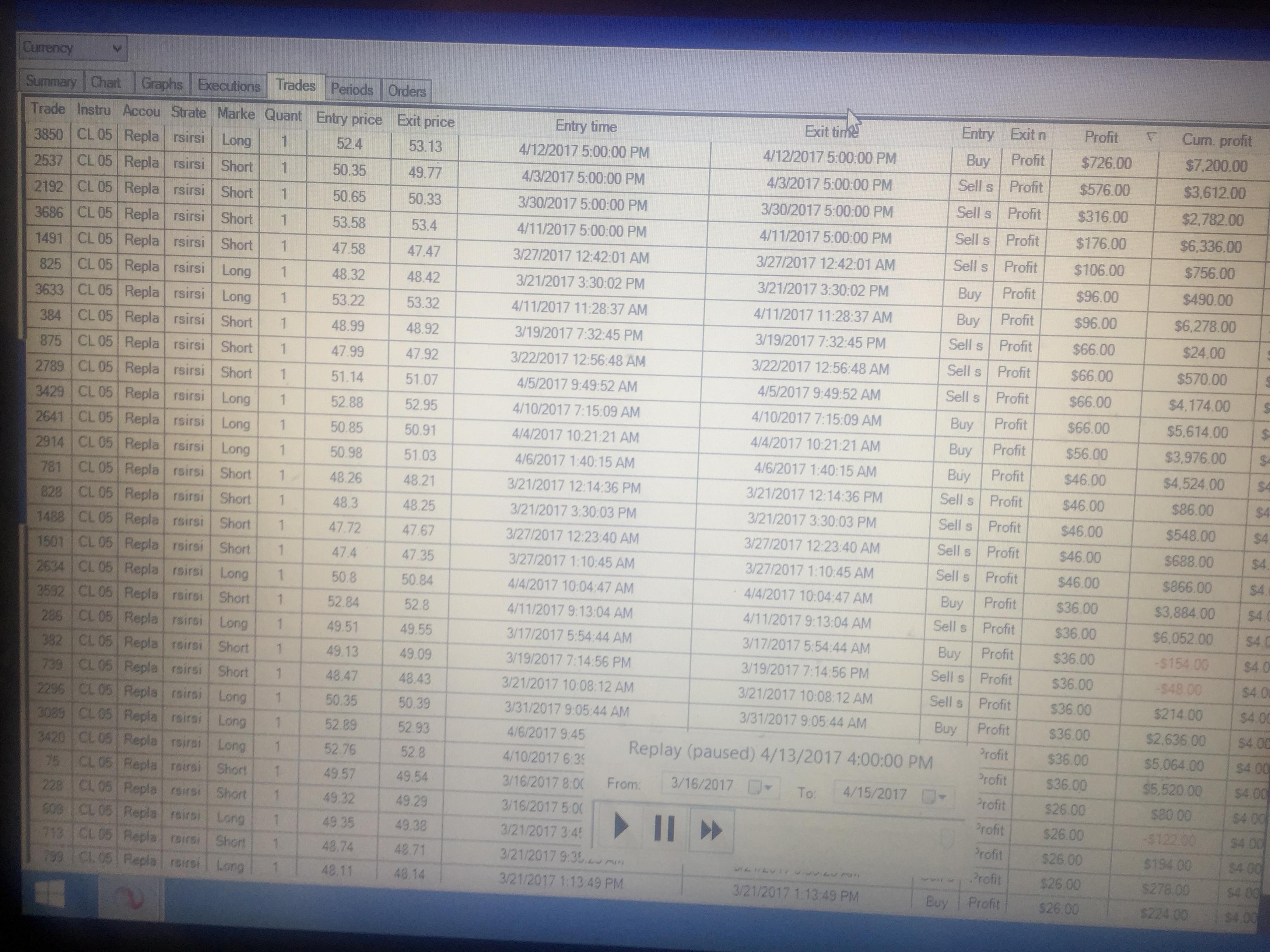The image size is (1270, 952).
Task: Expand the Currency combo box
Action: [x=116, y=48]
